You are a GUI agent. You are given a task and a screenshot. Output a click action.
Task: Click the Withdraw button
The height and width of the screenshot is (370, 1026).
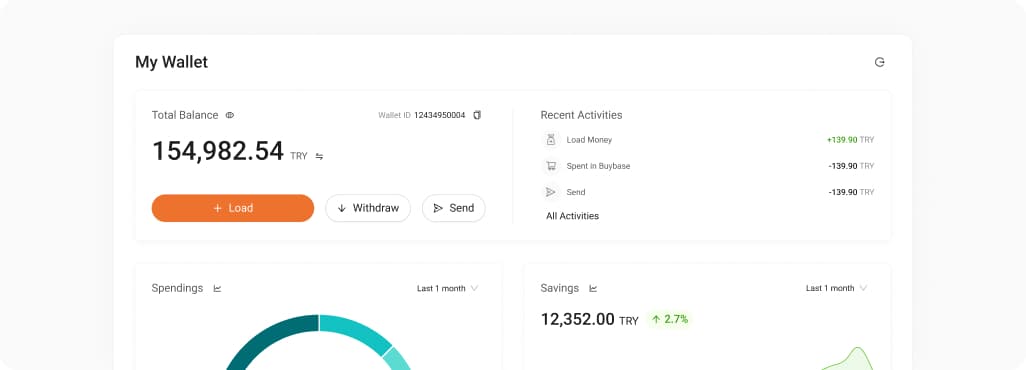point(368,208)
